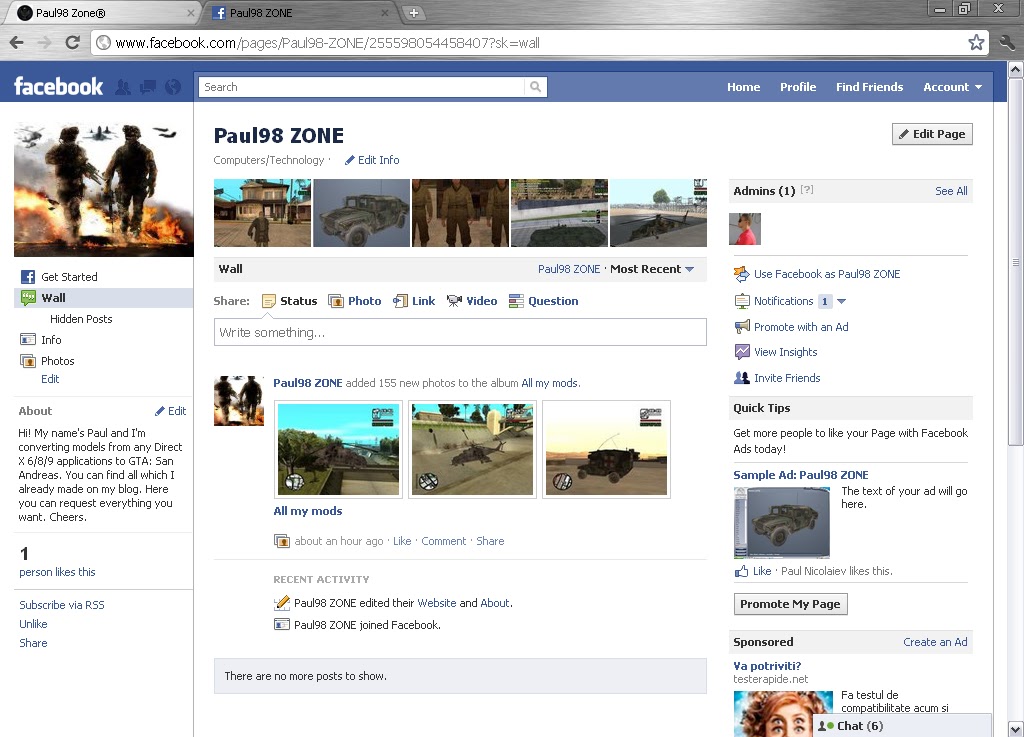
Task: Click the pencil icon next to Edit Info
Action: pyautogui.click(x=350, y=160)
